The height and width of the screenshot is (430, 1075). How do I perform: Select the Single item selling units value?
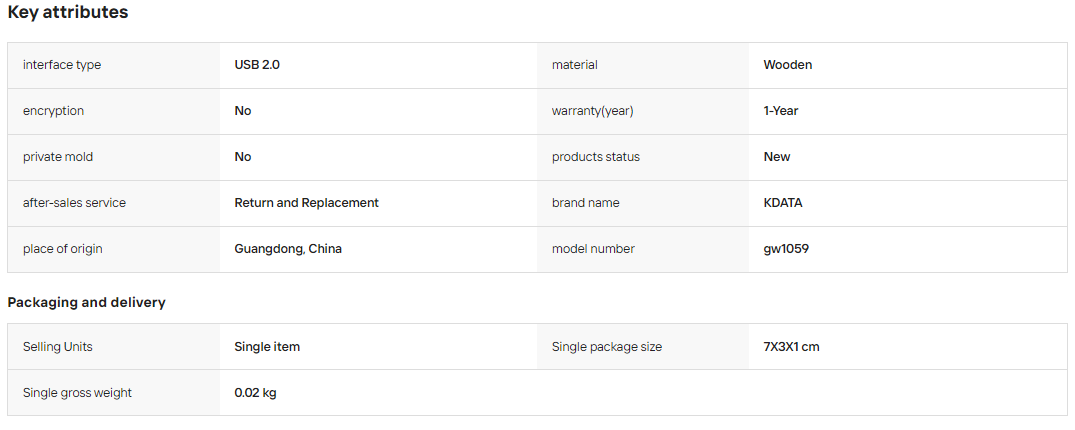267,347
